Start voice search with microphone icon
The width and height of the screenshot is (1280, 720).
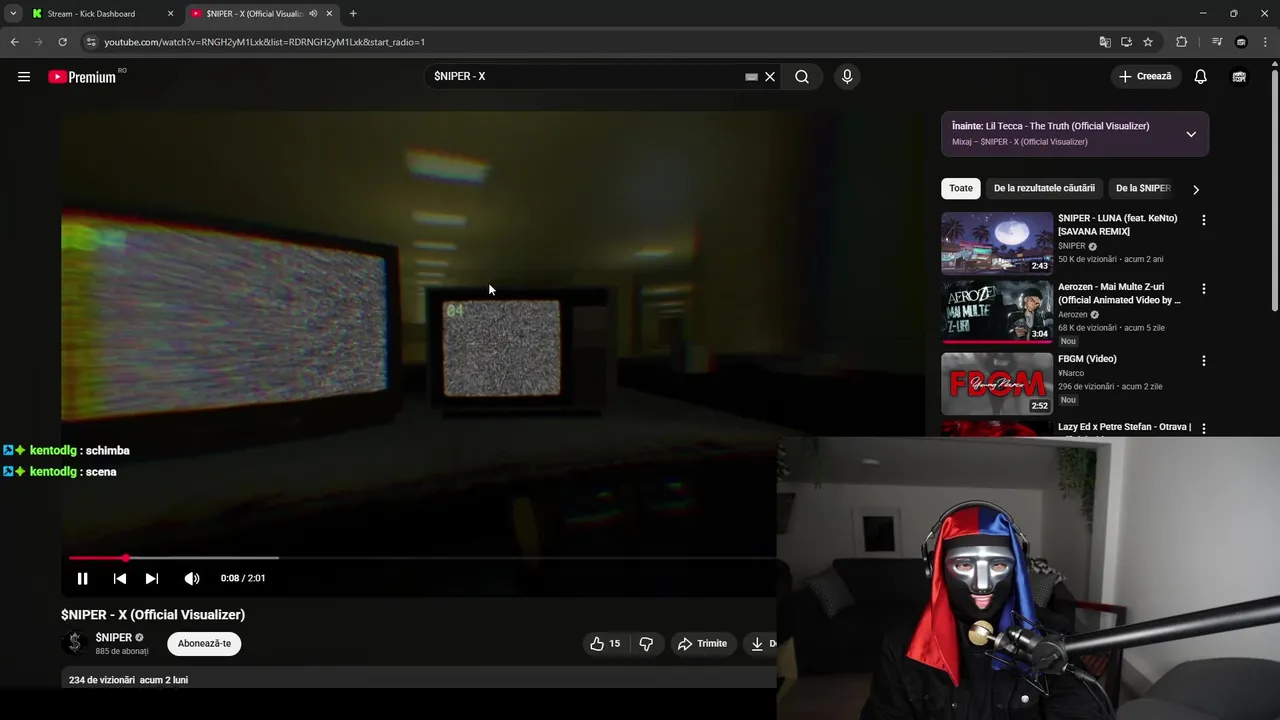click(847, 76)
